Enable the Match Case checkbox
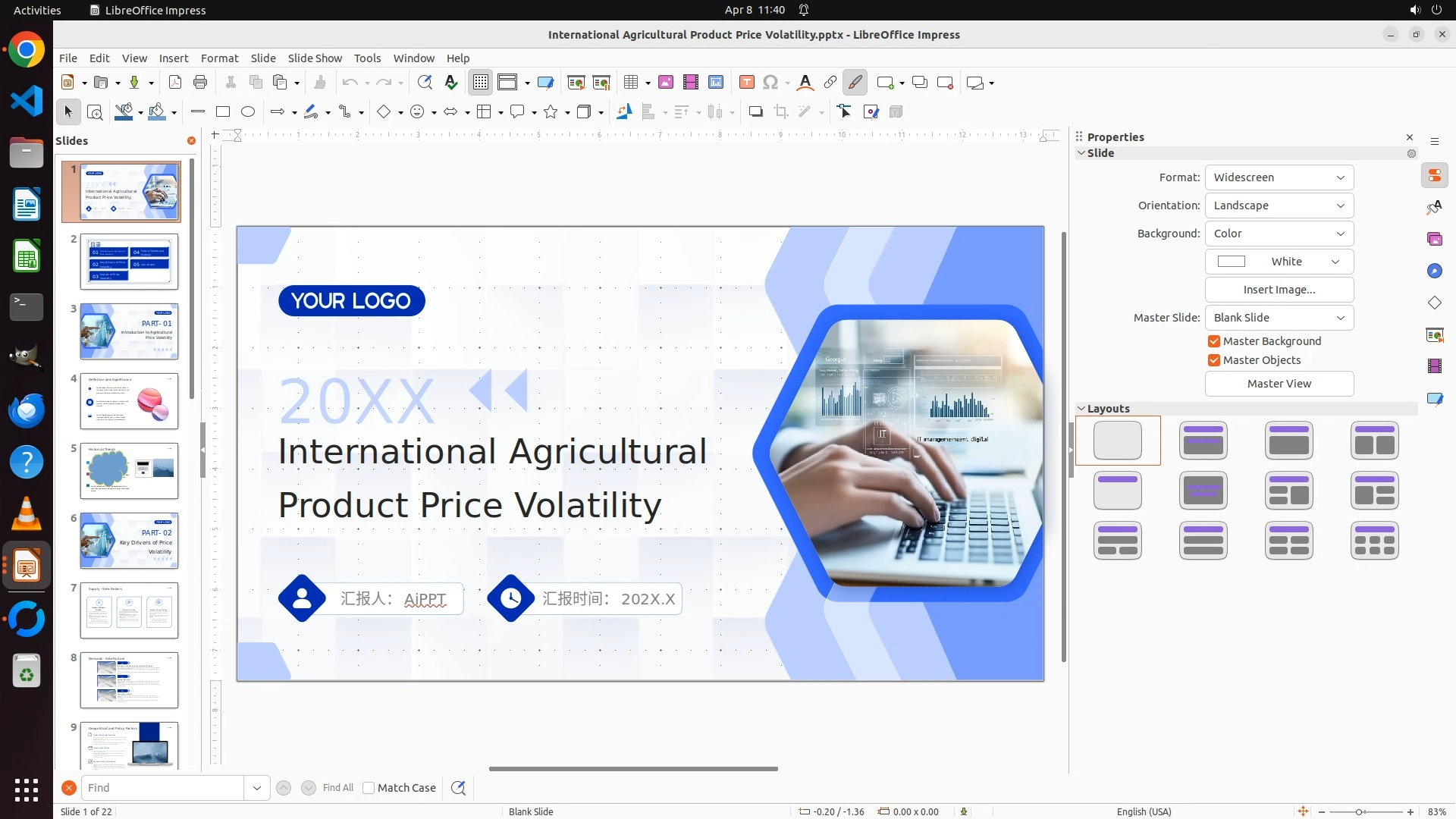Viewport: 1456px width, 819px height. tap(369, 788)
